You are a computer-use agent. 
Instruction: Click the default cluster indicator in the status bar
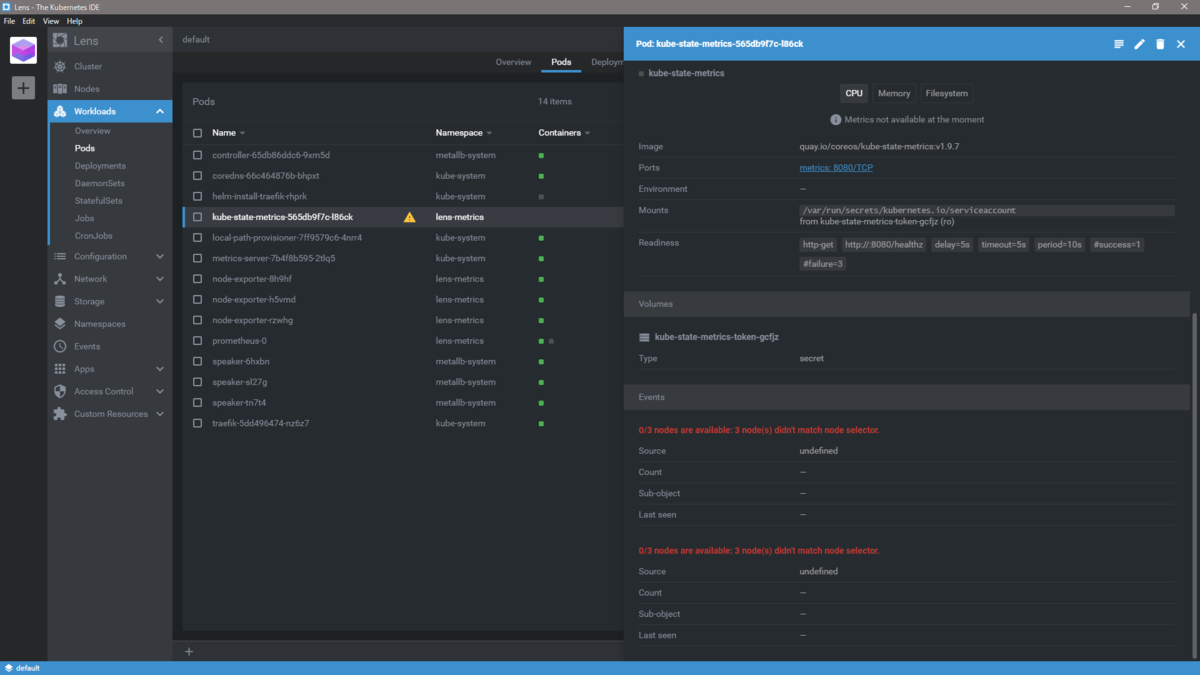[22, 668]
